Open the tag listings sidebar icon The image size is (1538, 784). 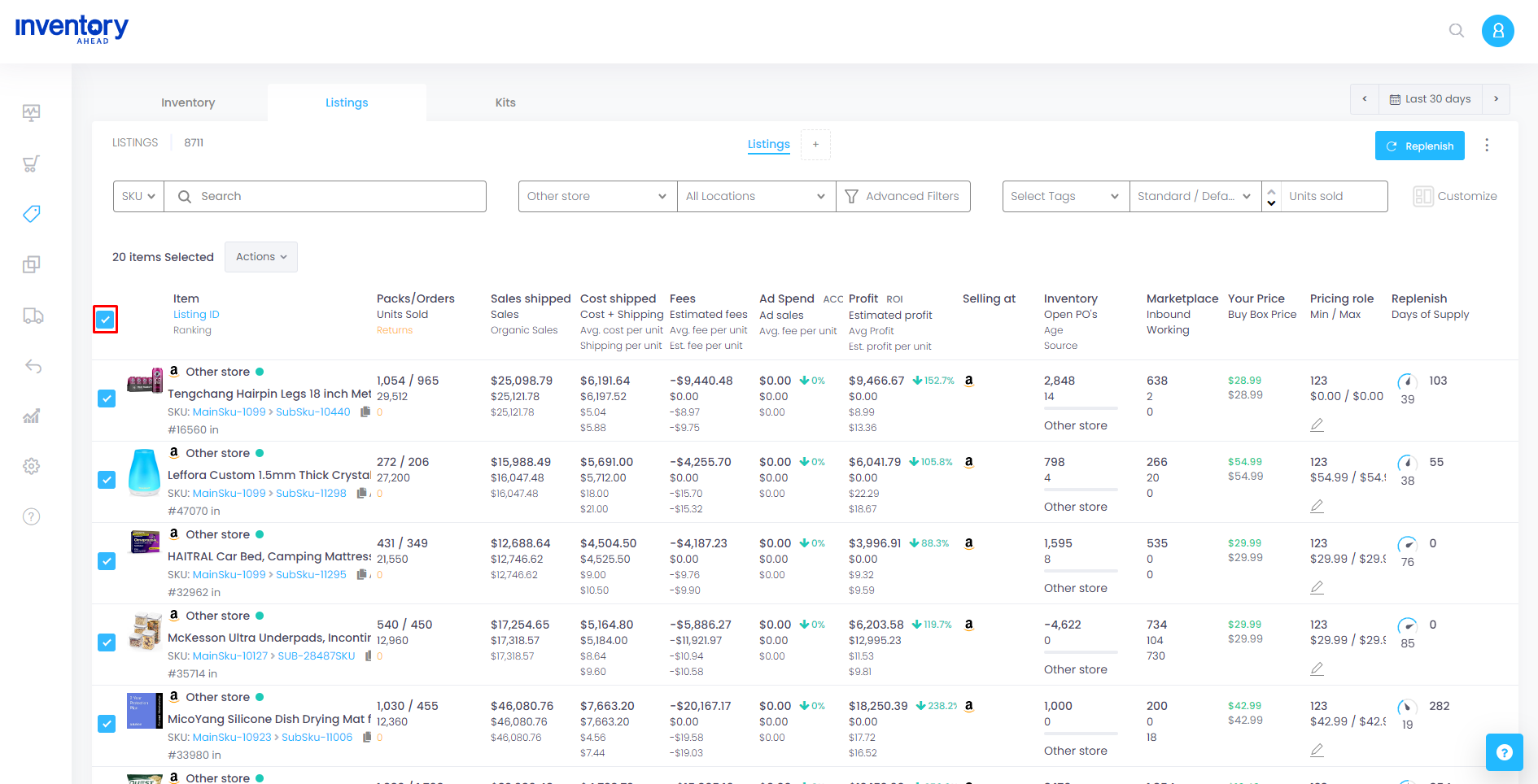tap(31, 214)
